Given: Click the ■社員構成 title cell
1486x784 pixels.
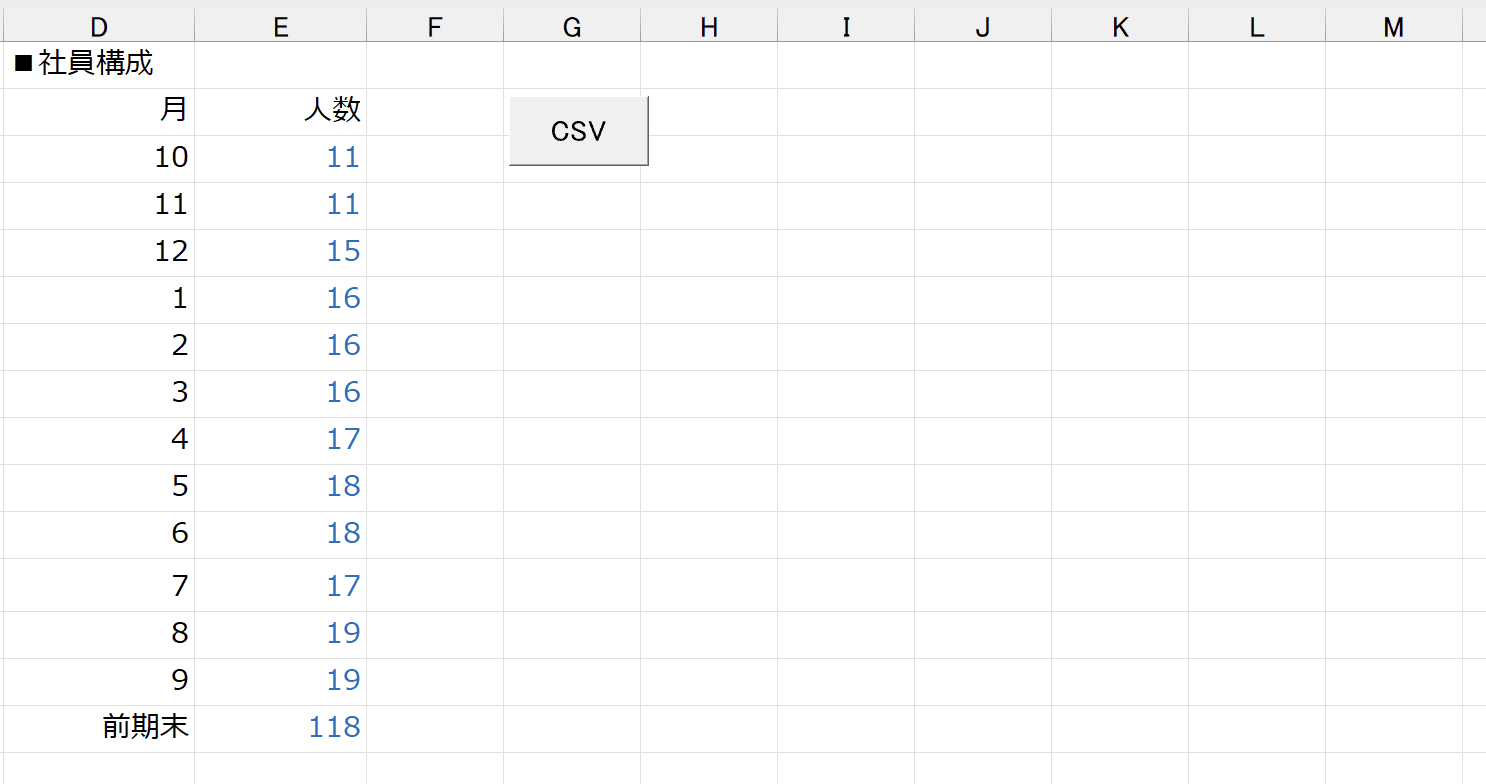Looking at the screenshot, I should [98, 65].
